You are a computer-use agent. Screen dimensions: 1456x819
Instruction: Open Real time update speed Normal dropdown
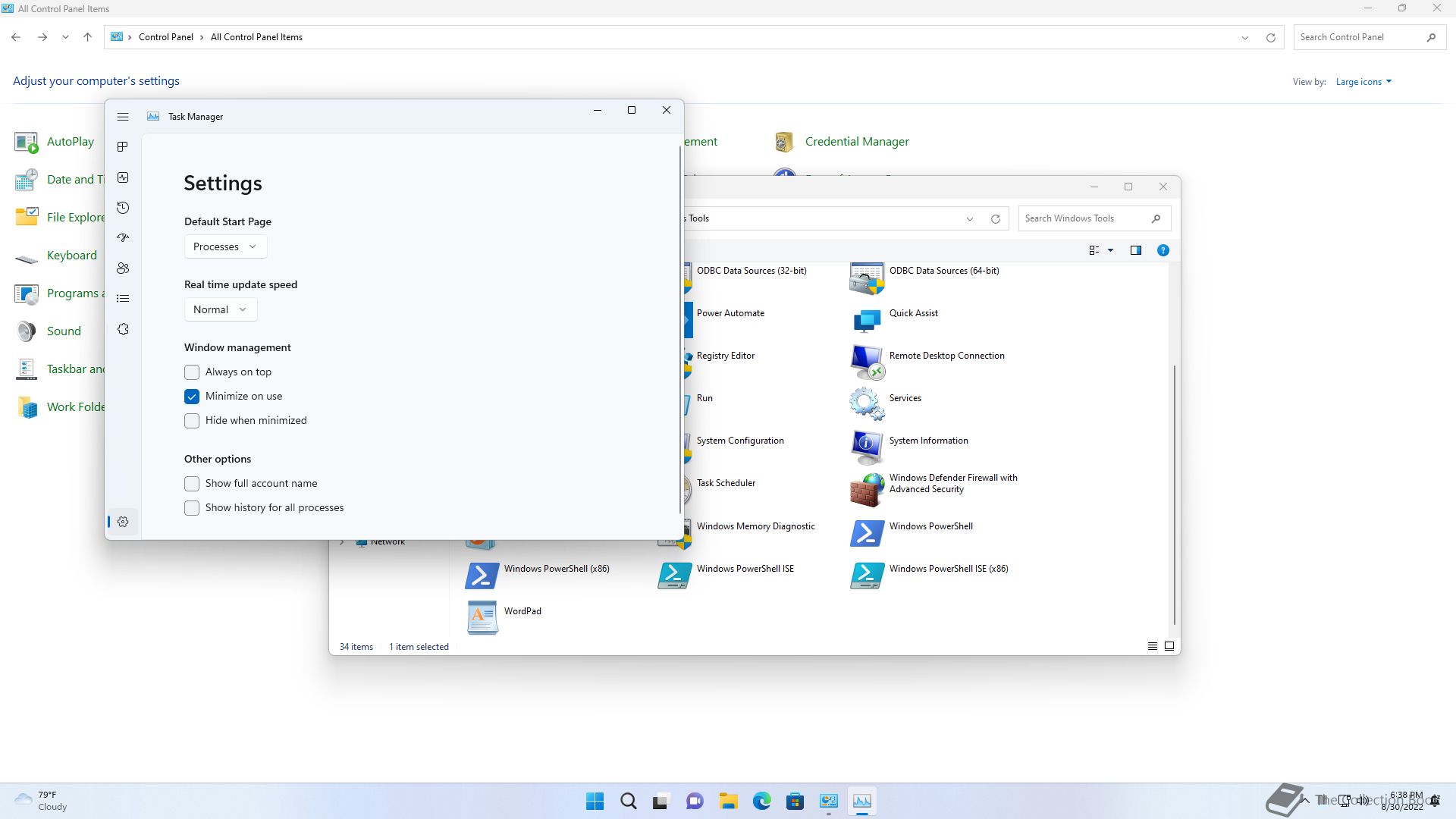coord(221,310)
